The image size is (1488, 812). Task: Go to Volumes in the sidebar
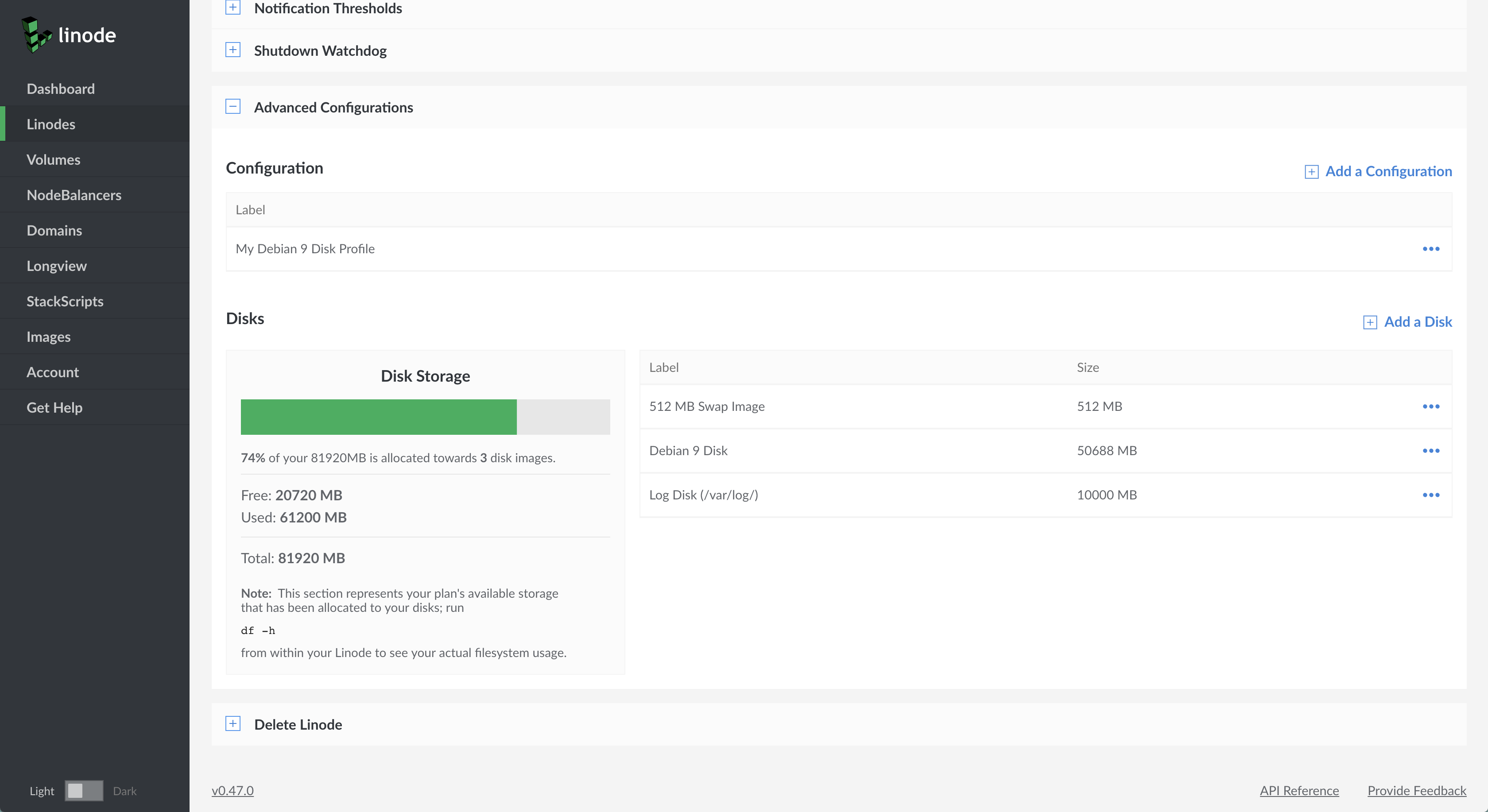click(53, 159)
